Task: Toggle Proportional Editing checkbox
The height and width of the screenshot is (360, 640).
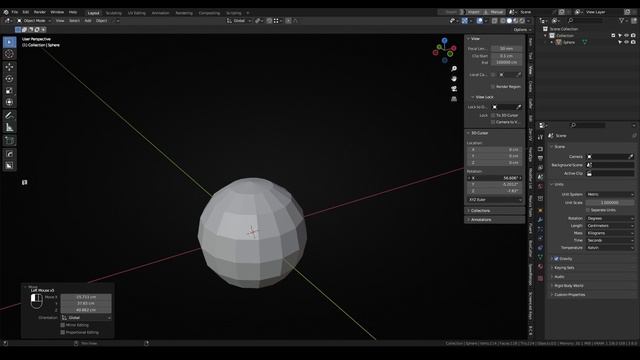Action: [x=62, y=332]
